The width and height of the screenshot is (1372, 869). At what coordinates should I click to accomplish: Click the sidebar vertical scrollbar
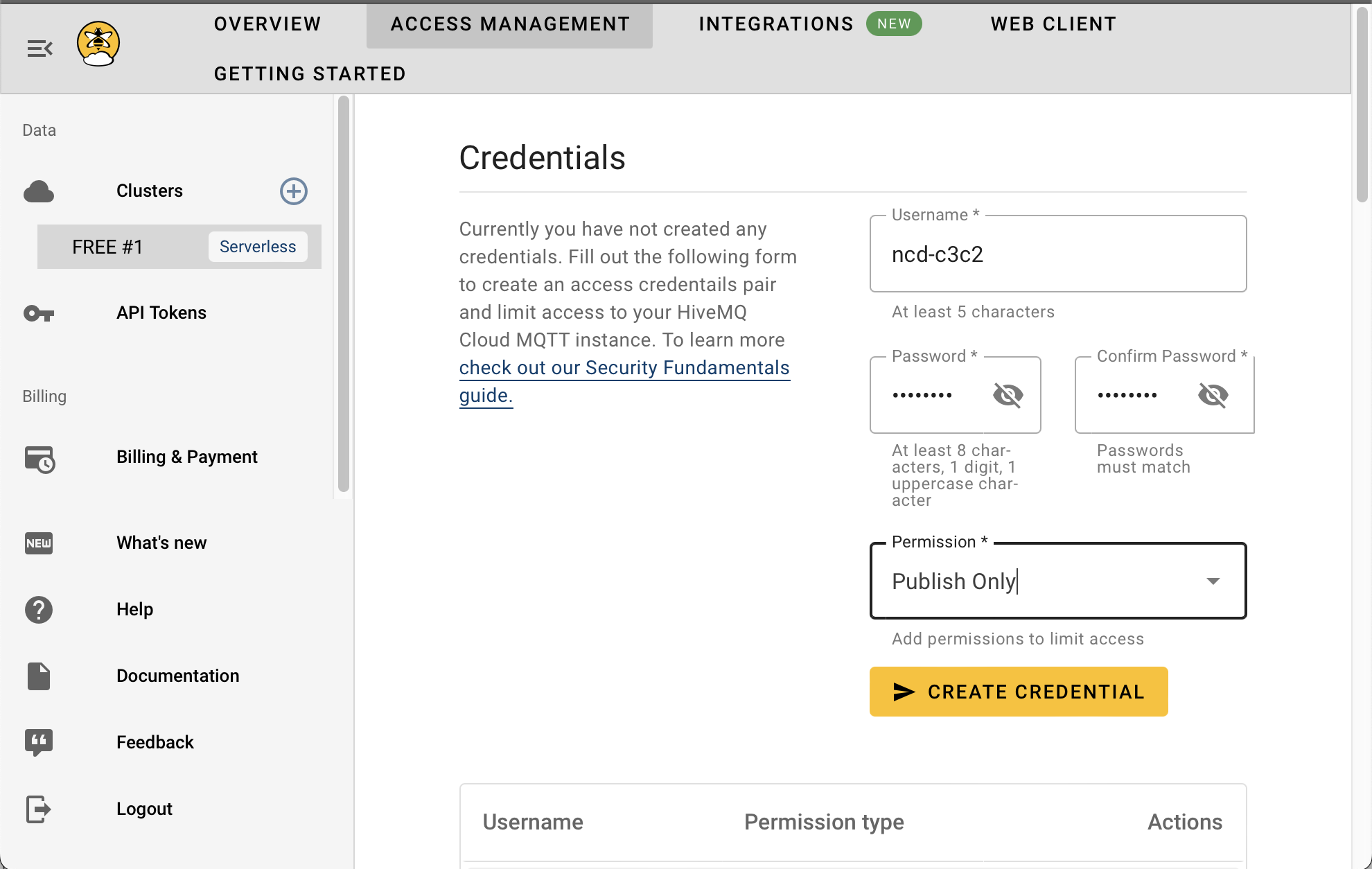344,294
